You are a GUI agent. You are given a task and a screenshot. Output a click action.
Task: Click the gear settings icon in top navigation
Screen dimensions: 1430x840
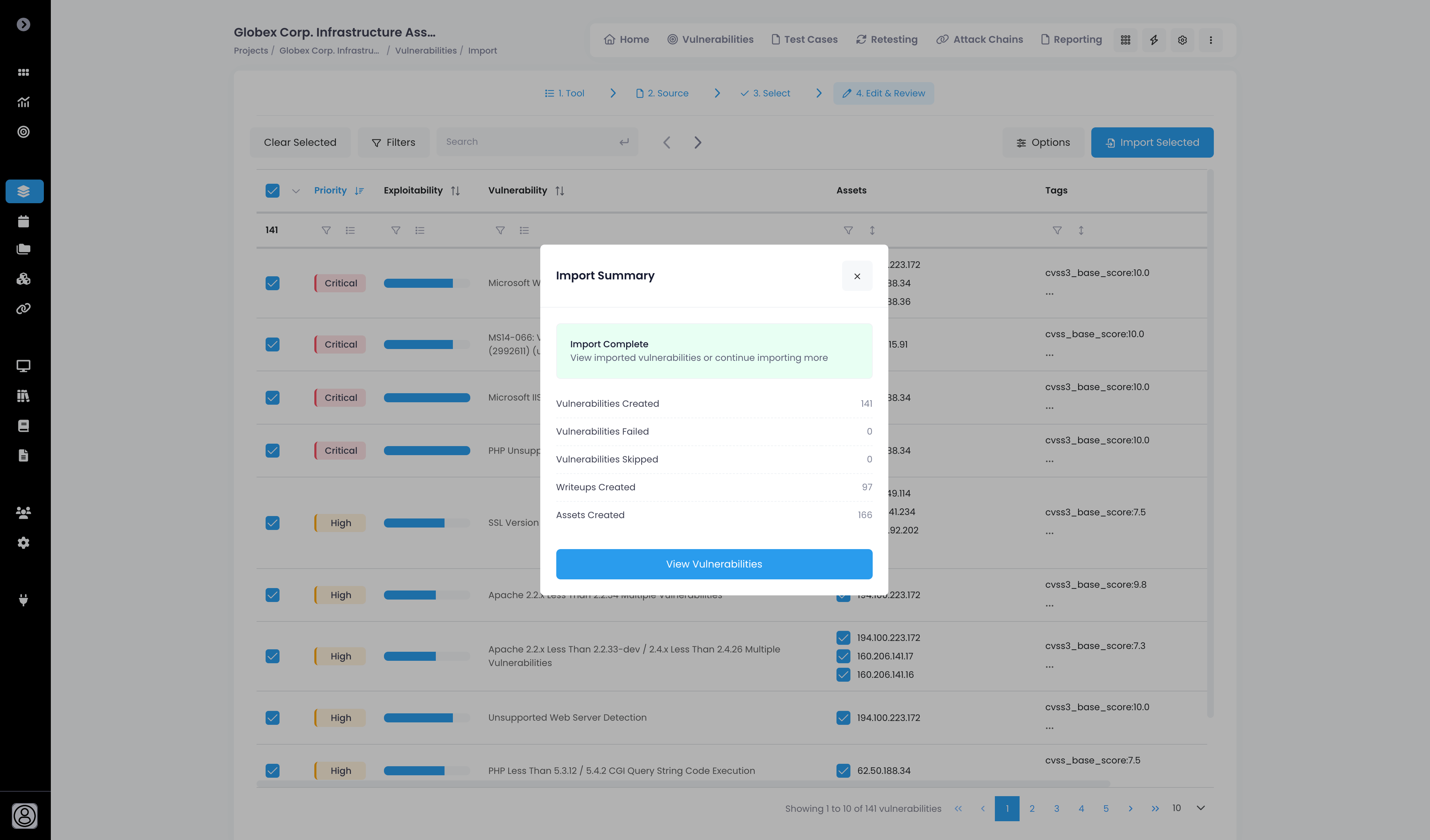click(x=1182, y=40)
